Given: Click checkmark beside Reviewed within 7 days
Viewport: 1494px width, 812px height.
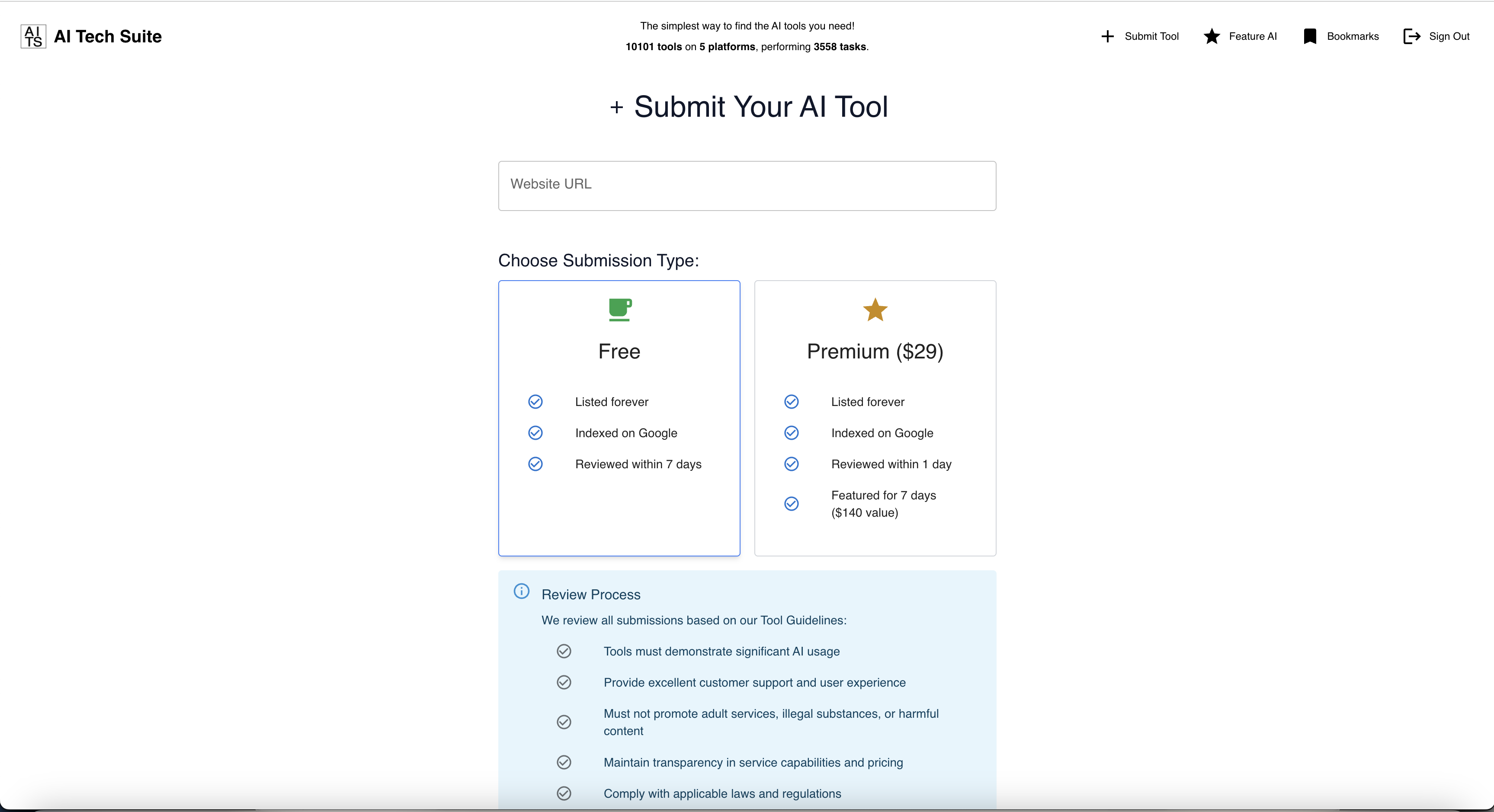Looking at the screenshot, I should [x=535, y=464].
